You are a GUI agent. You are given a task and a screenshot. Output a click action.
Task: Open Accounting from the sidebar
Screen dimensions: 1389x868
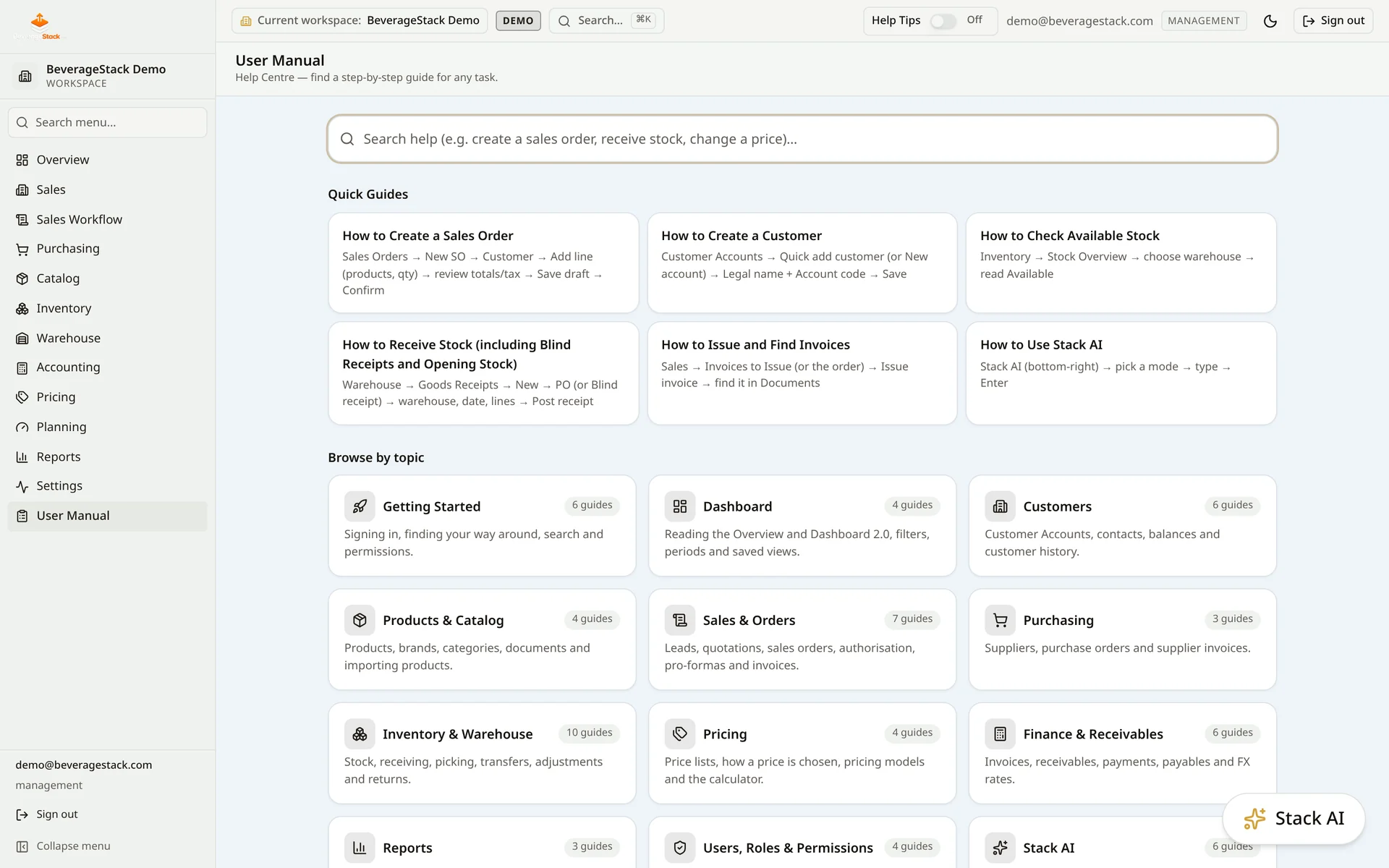107,367
